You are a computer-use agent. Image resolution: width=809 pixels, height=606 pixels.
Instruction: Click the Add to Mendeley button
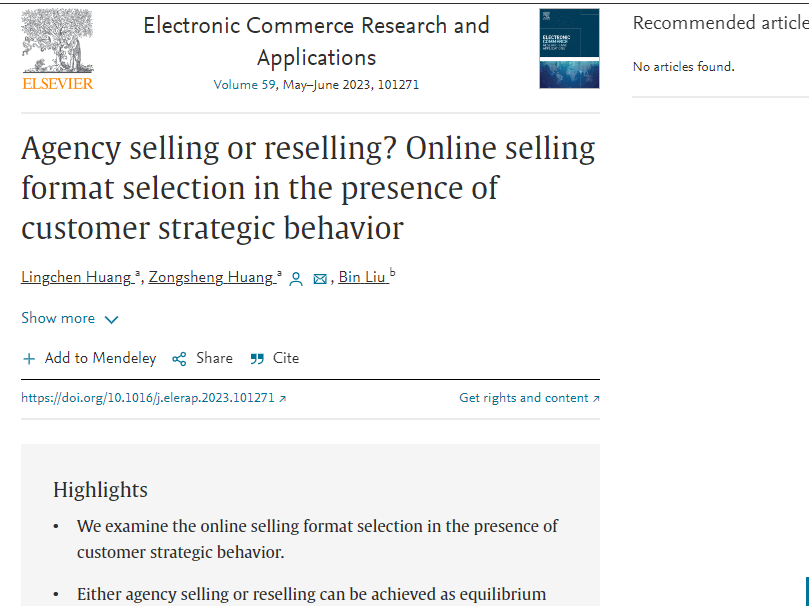[x=89, y=358]
